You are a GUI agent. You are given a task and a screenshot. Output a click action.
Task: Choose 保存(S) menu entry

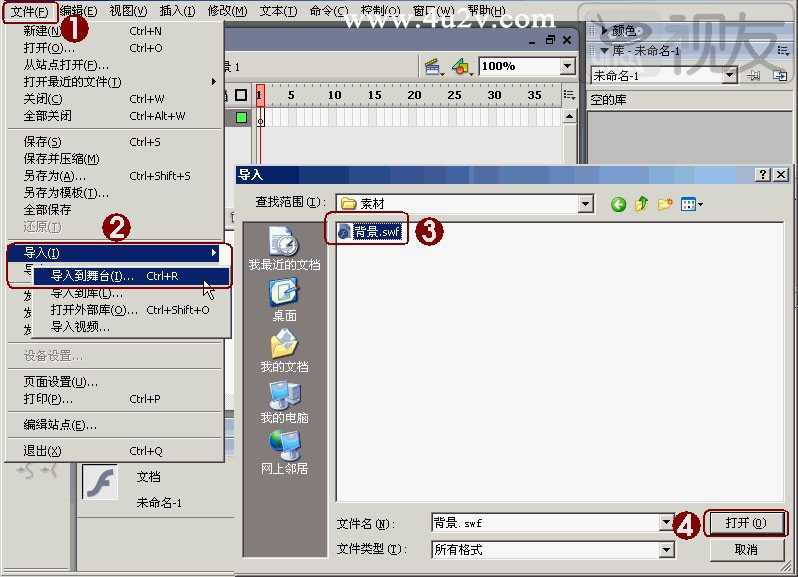pyautogui.click(x=115, y=142)
